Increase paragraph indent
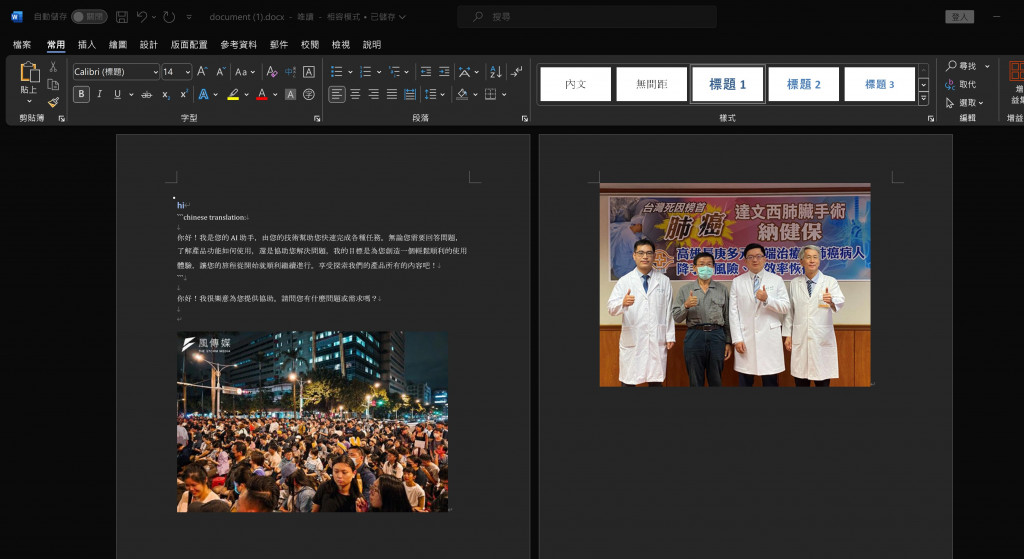Viewport: 1024px width, 559px height. click(444, 72)
